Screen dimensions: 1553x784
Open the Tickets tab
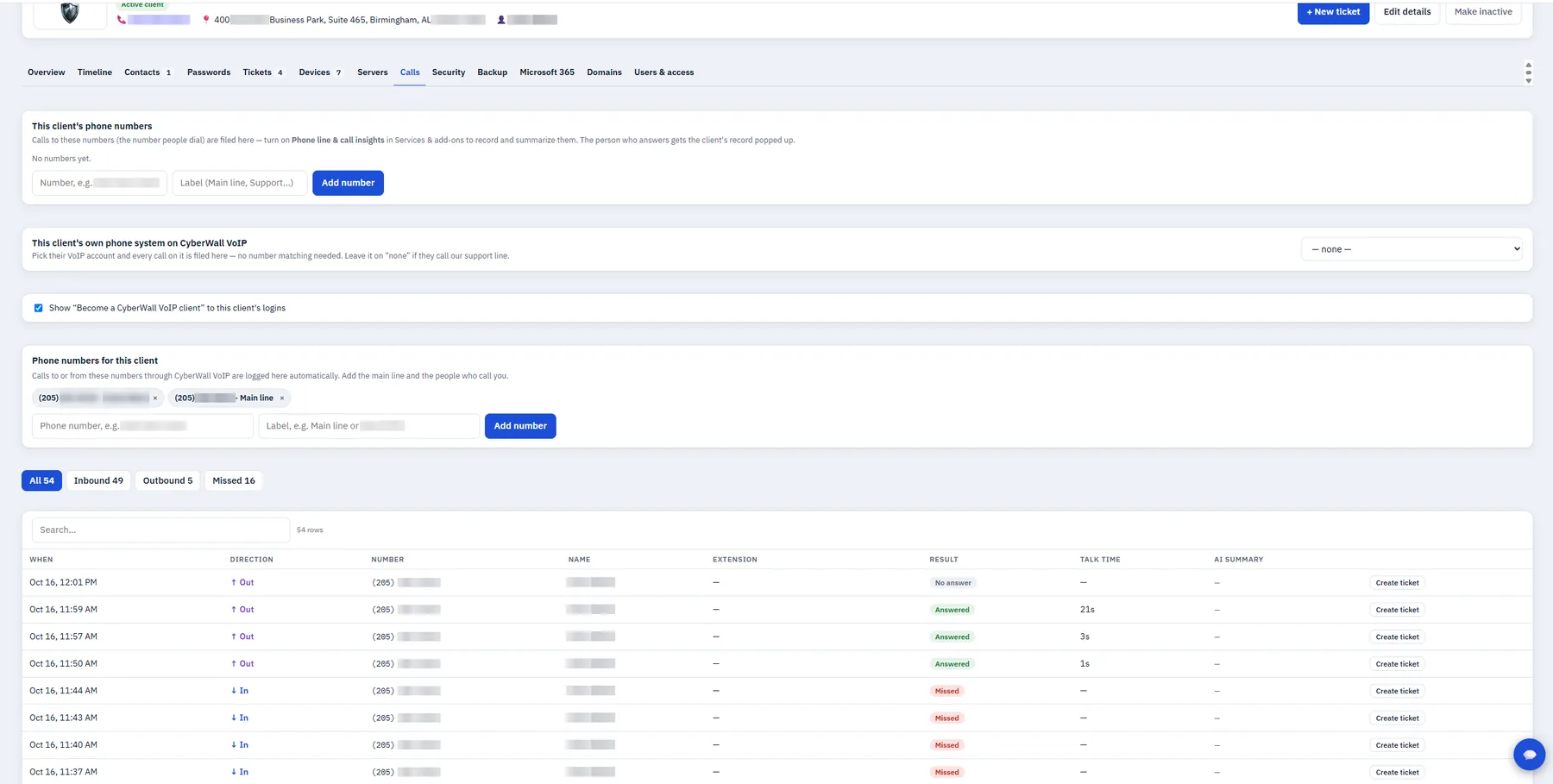(262, 72)
